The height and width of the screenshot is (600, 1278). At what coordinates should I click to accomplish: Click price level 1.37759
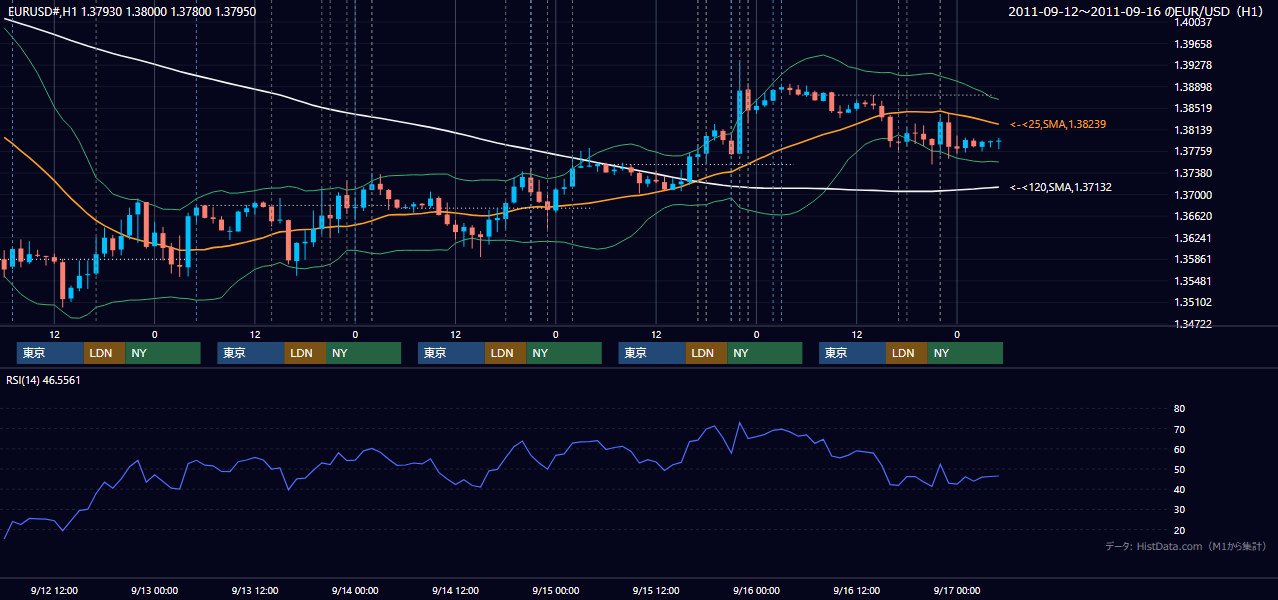1192,151
